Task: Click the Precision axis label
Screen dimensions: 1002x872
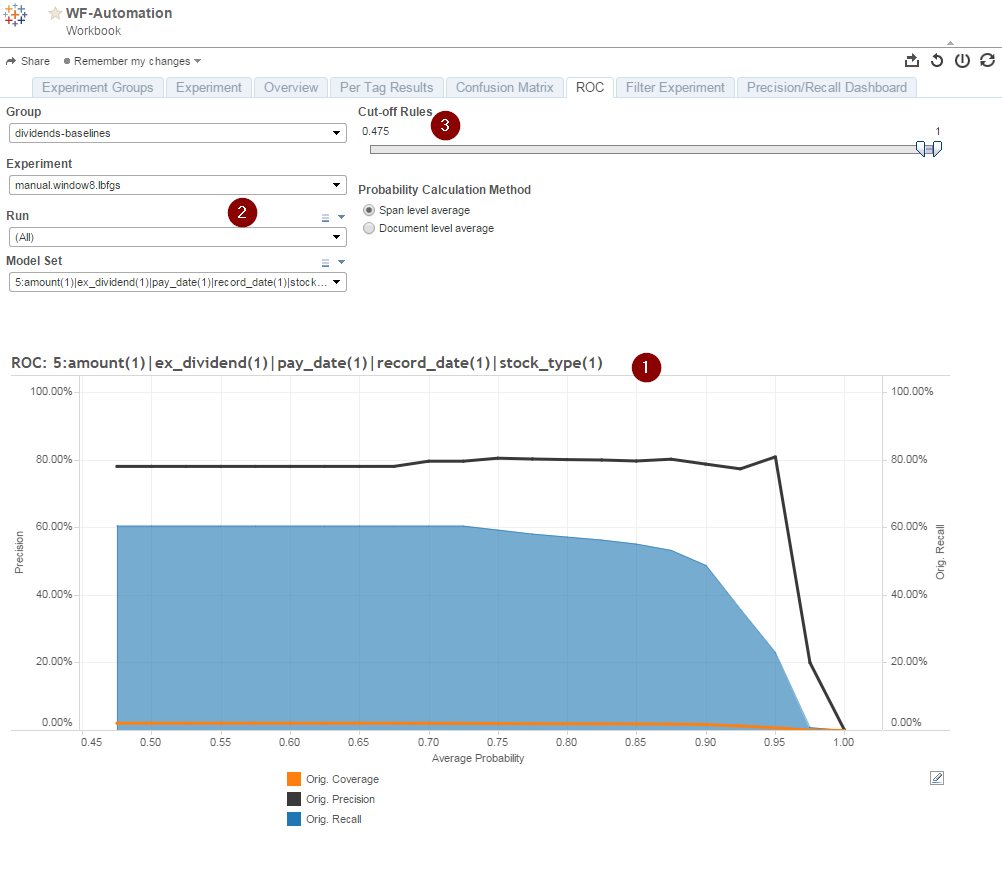Action: coord(19,552)
